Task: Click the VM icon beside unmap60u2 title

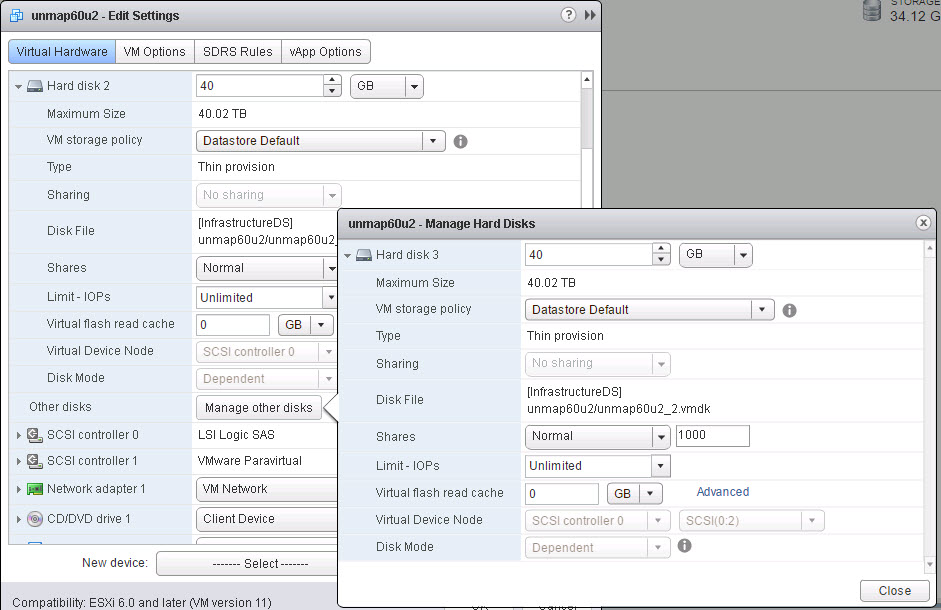Action: (x=17, y=16)
